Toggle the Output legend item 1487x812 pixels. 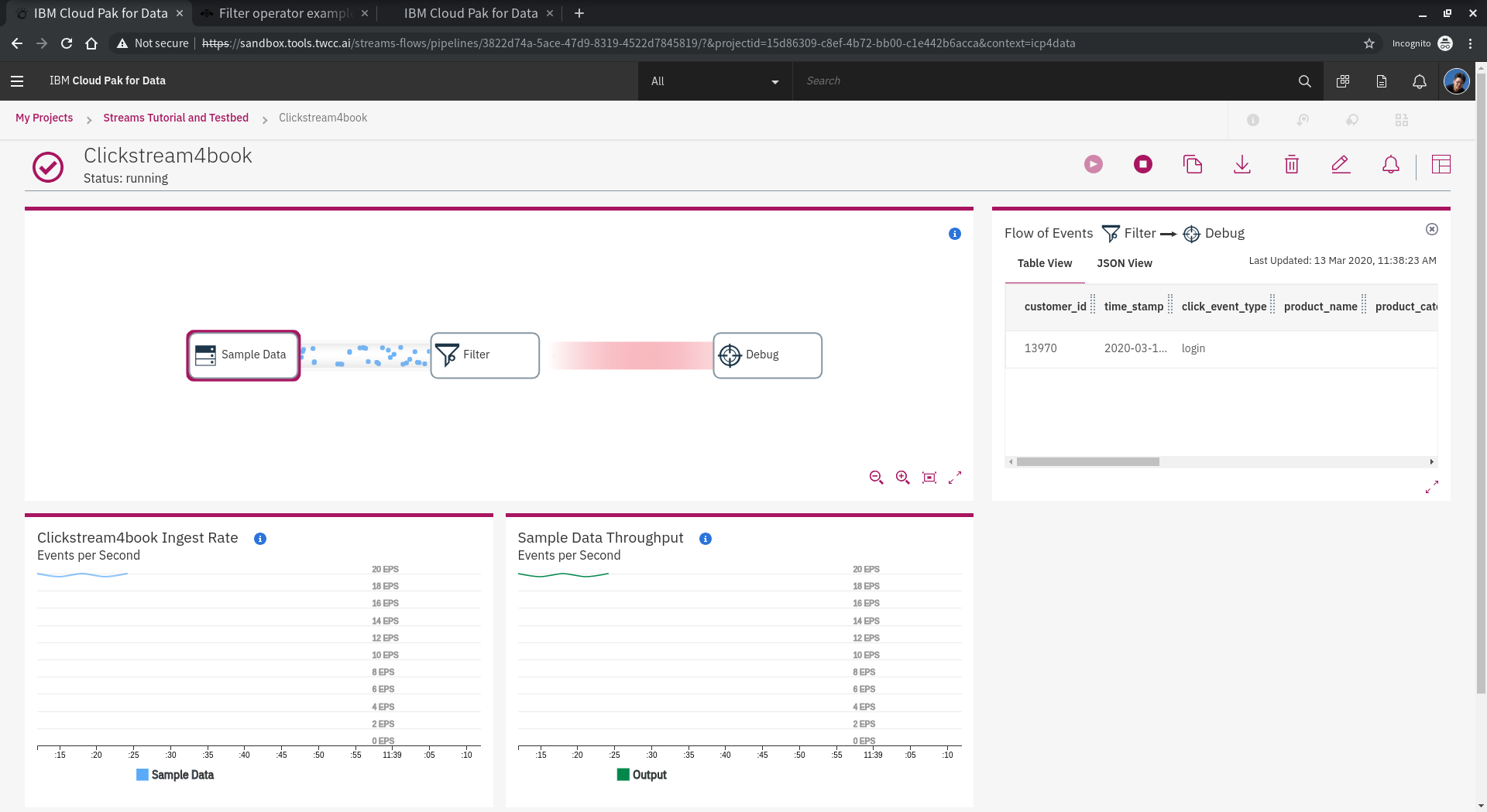(641, 775)
